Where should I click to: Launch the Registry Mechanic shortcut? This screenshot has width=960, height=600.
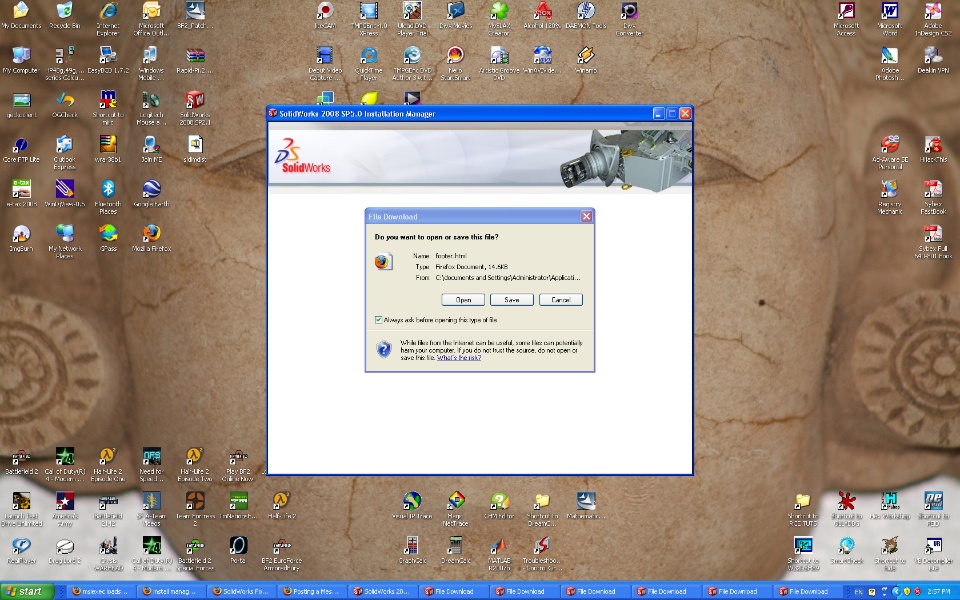point(890,197)
